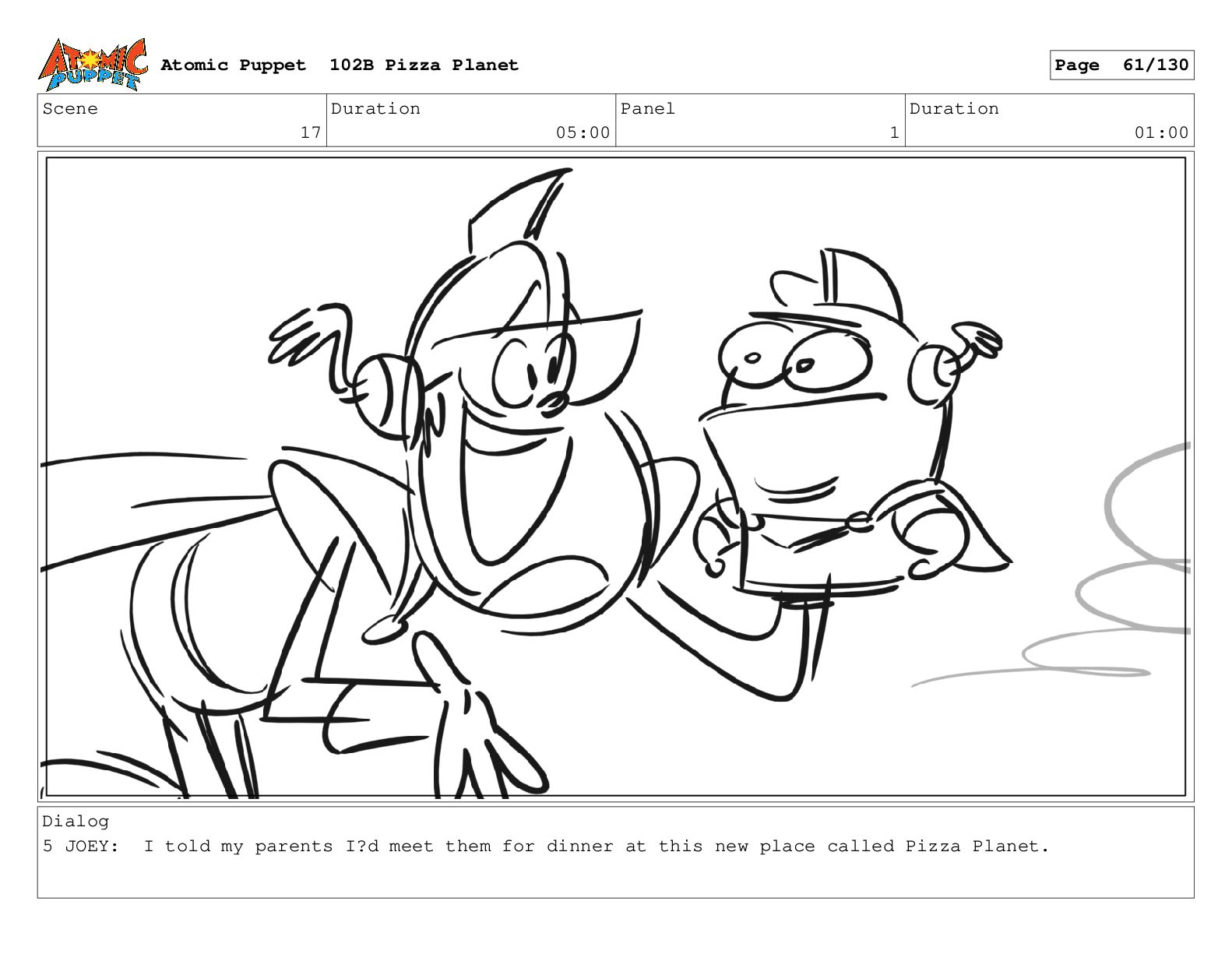This screenshot has width=1232, height=954.
Task: Click the Atomic Puppet logo
Action: coord(93,65)
